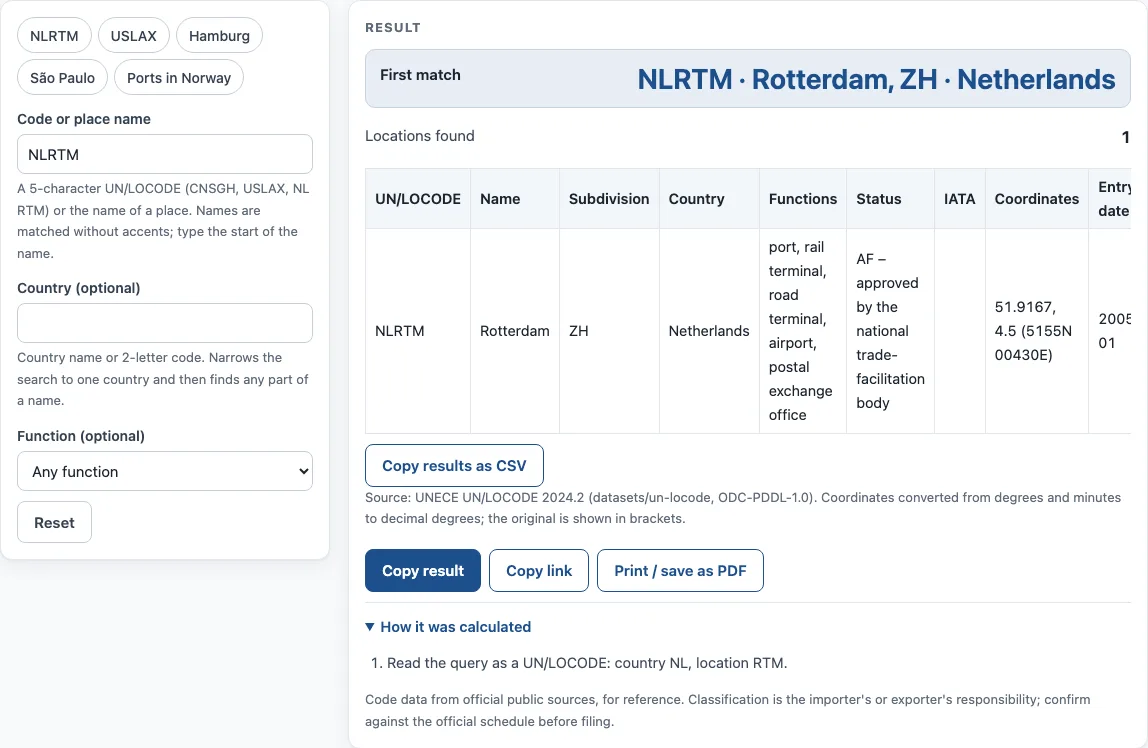Screen dimensions: 1148x748
Task: Click the Code or place name label
Action: pos(84,119)
